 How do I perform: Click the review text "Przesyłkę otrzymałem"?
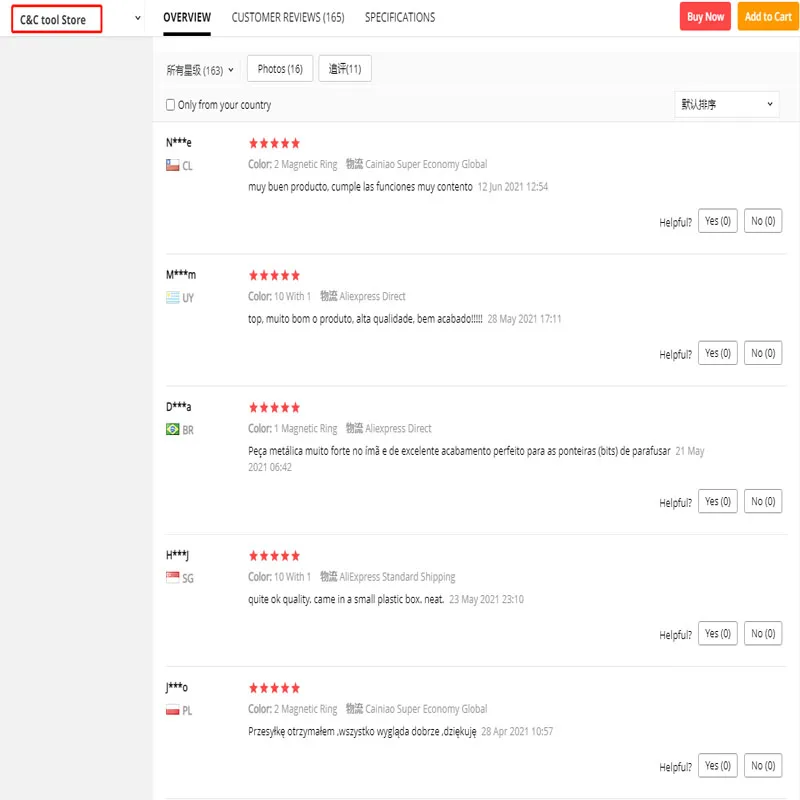pyautogui.click(x=291, y=731)
